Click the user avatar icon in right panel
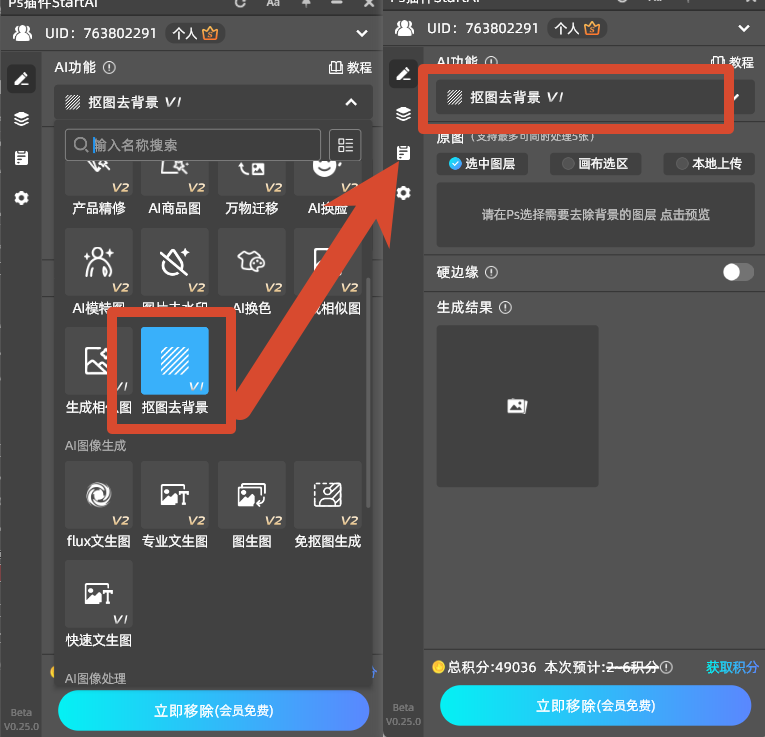 point(404,28)
